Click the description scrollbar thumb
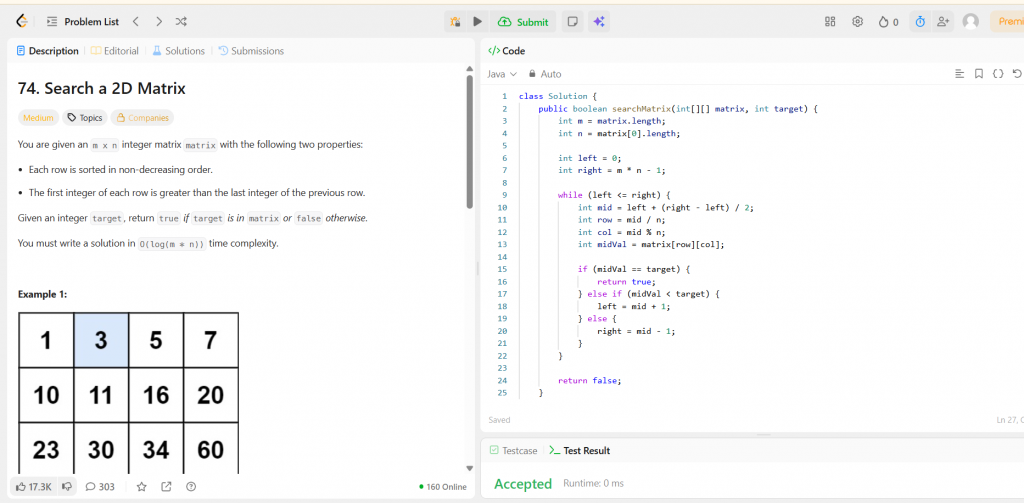This screenshot has width=1024, height=503. click(x=470, y=141)
